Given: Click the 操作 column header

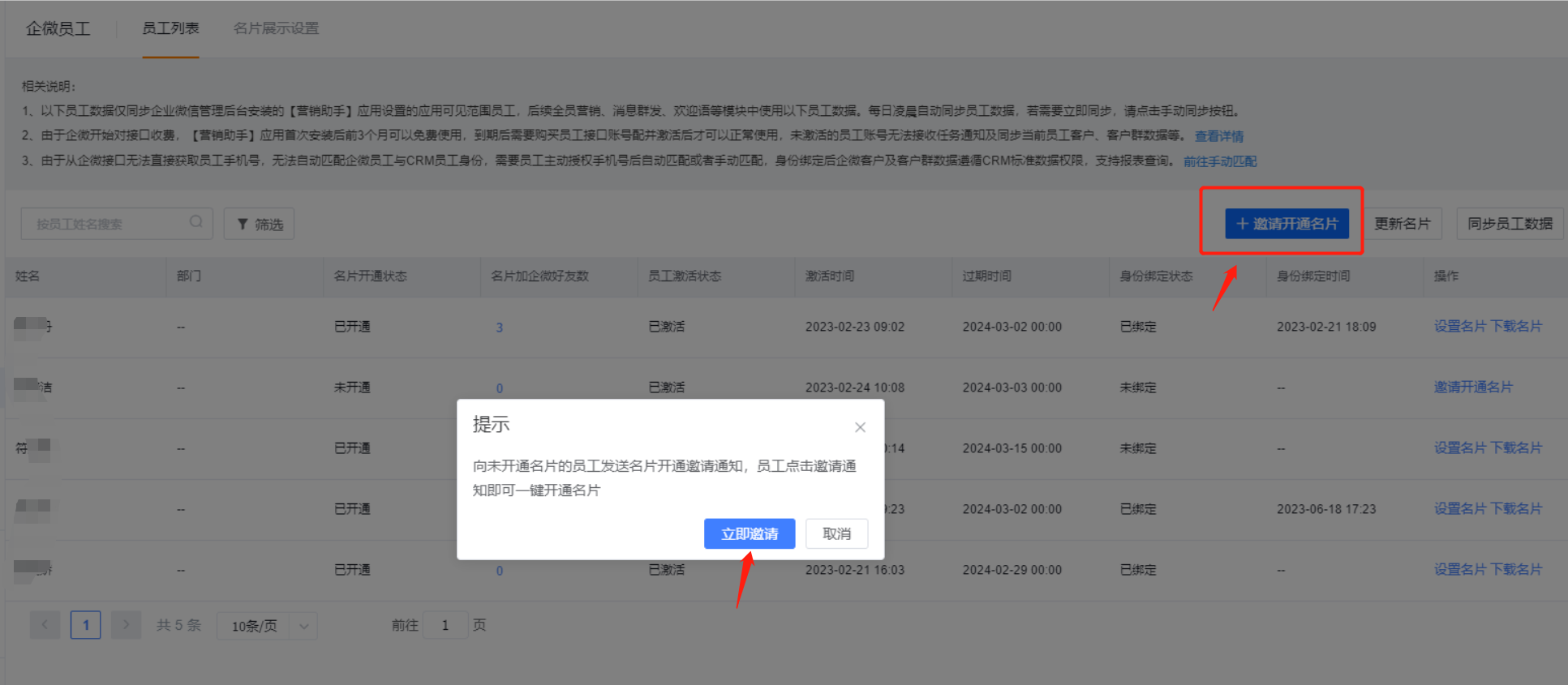Looking at the screenshot, I should (x=1446, y=276).
